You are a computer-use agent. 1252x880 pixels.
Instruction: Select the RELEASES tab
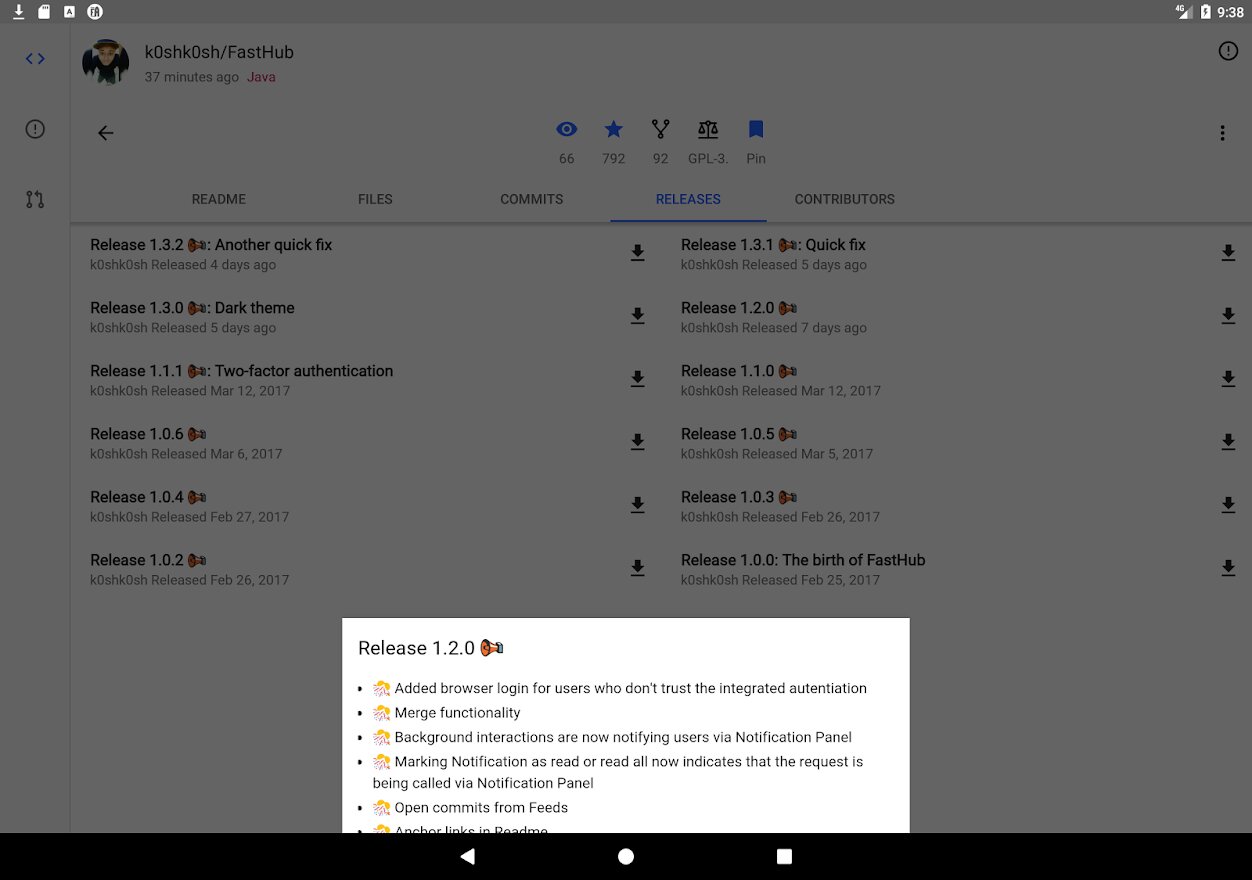tap(688, 199)
